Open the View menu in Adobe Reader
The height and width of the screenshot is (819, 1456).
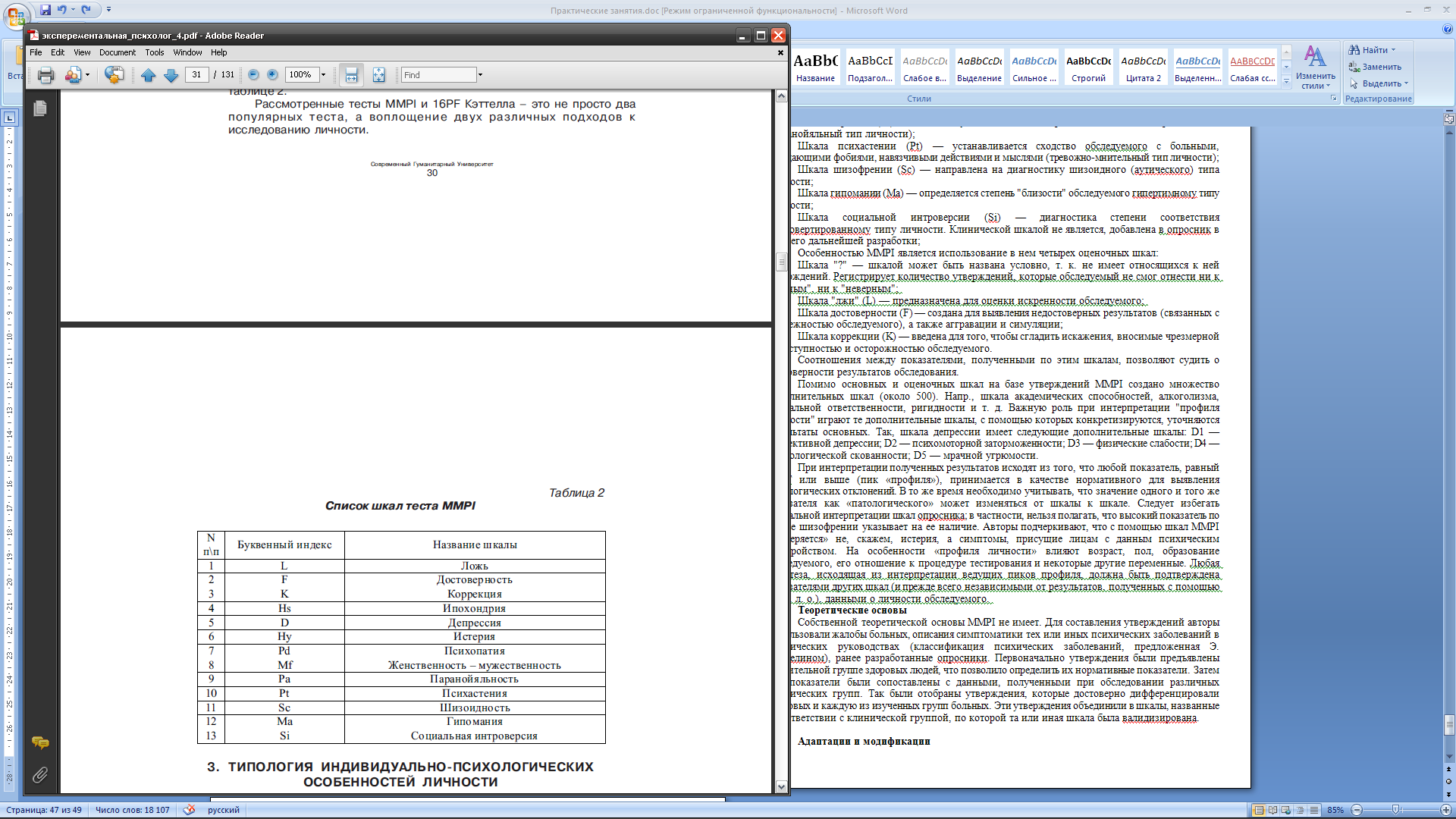point(82,52)
